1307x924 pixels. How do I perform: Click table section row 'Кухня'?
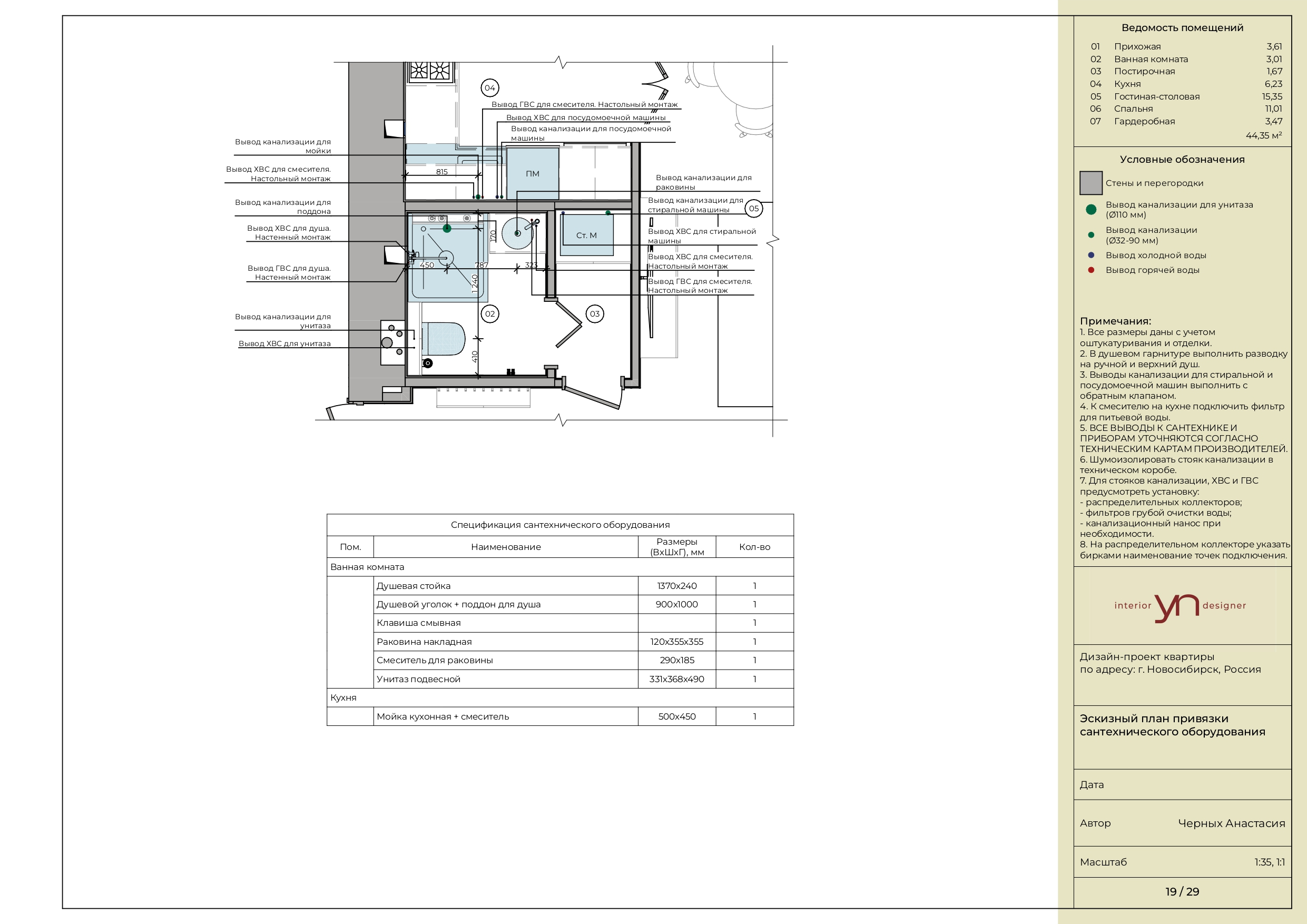pyautogui.click(x=560, y=697)
